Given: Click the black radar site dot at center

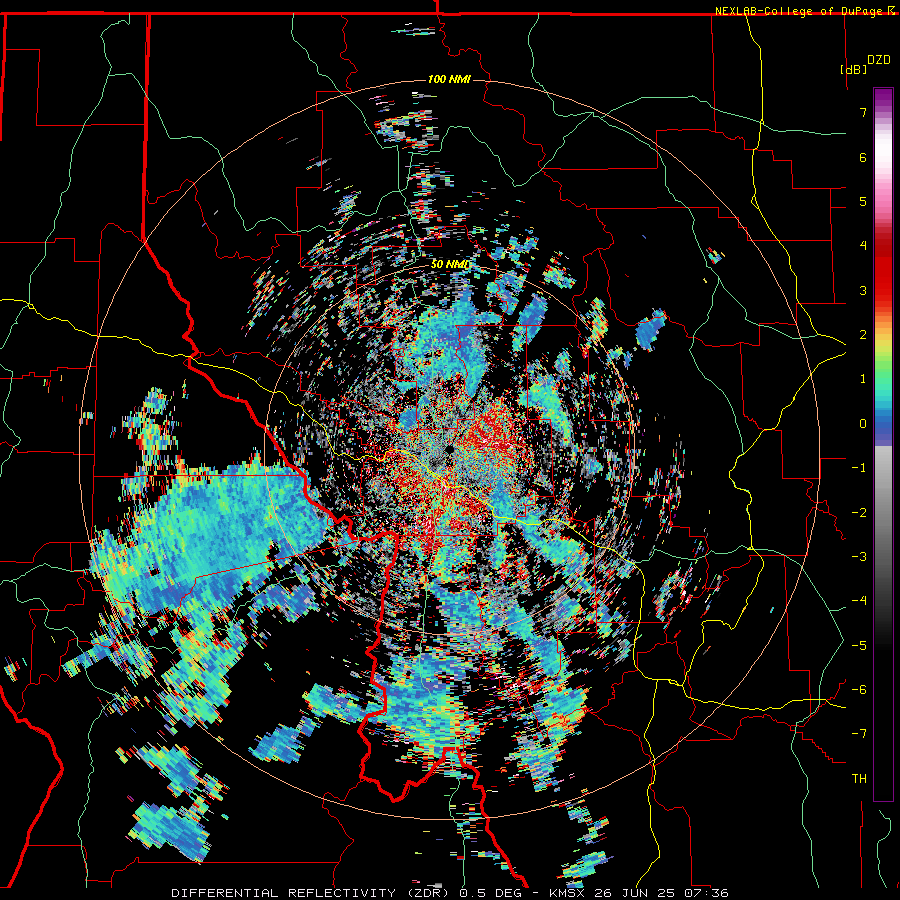Looking at the screenshot, I should point(449,449).
